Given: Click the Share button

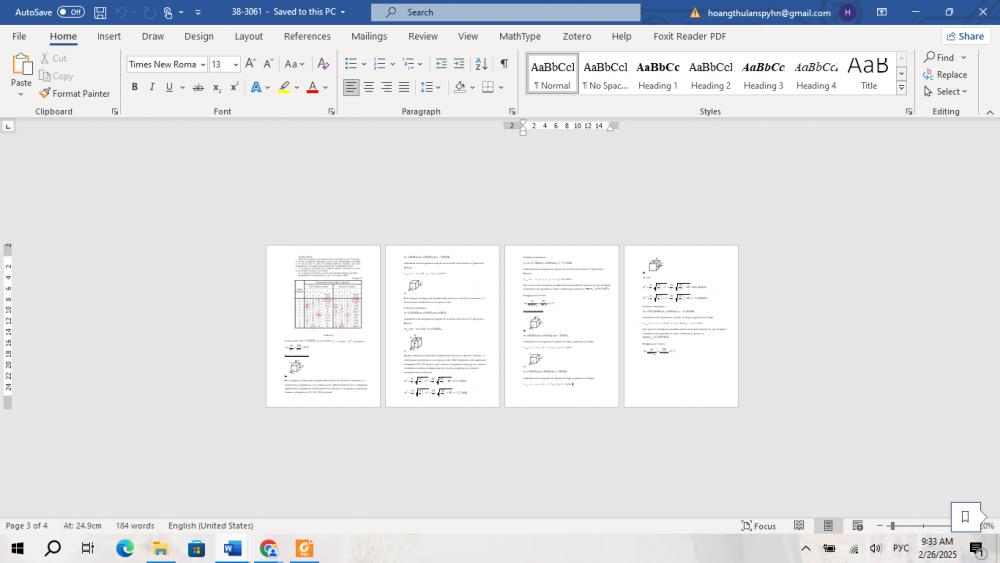Looking at the screenshot, I should [x=964, y=36].
